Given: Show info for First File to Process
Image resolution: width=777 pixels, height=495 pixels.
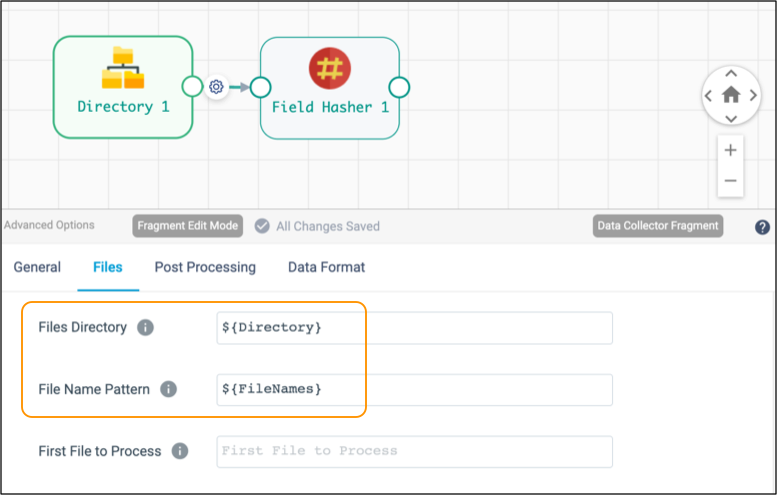Looking at the screenshot, I should click(180, 451).
